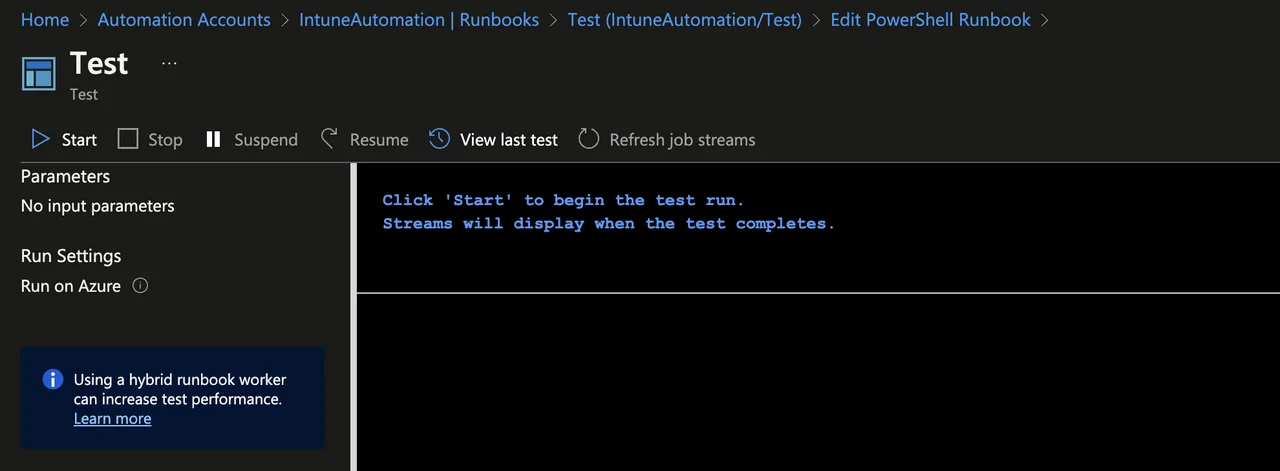
Task: Click the Start play icon
Action: point(40,139)
